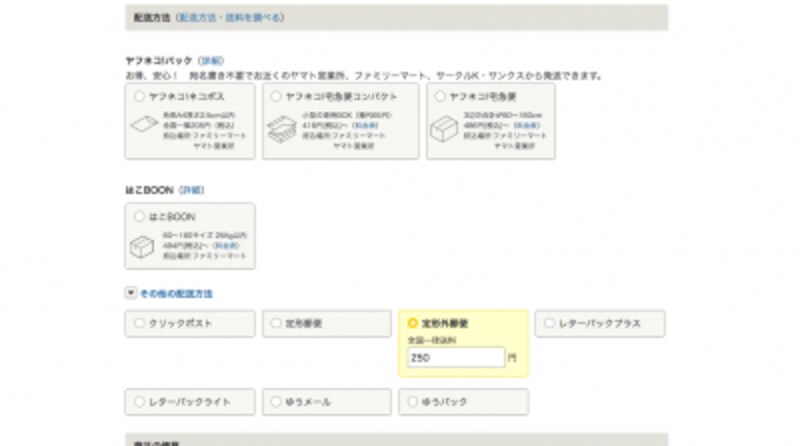800x446 pixels.
Task: Select the 定形外郵便 radio button
Action: 413,323
